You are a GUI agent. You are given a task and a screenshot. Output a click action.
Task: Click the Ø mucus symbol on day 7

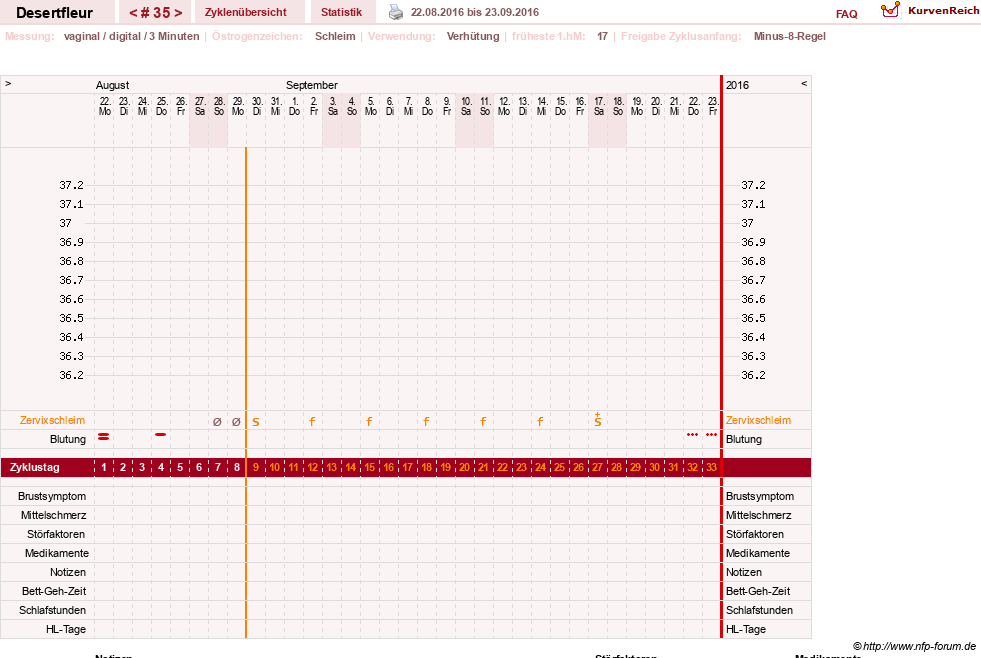[x=217, y=422]
